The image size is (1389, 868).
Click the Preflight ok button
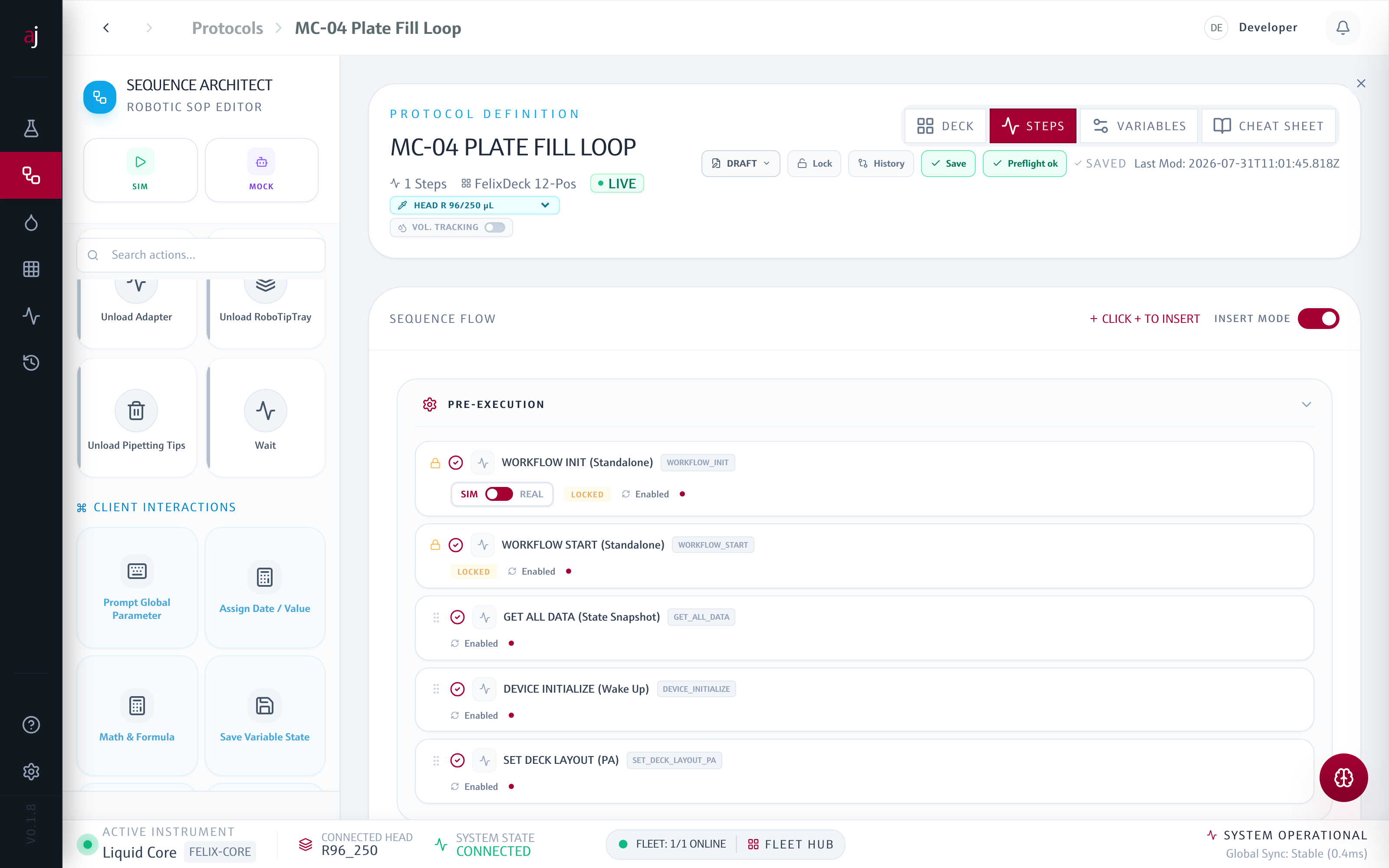[x=1024, y=164]
